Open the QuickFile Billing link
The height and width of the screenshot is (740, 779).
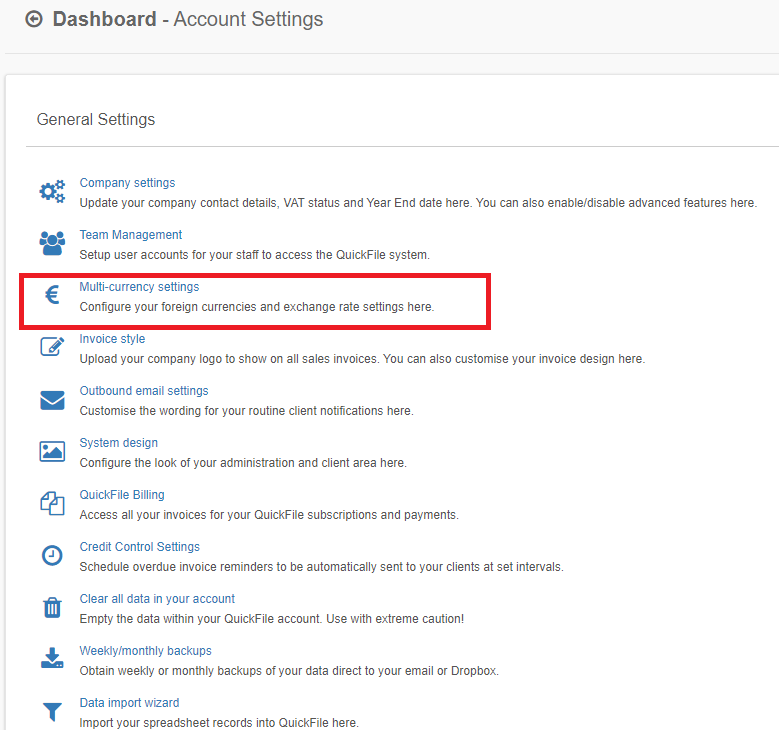coord(122,495)
